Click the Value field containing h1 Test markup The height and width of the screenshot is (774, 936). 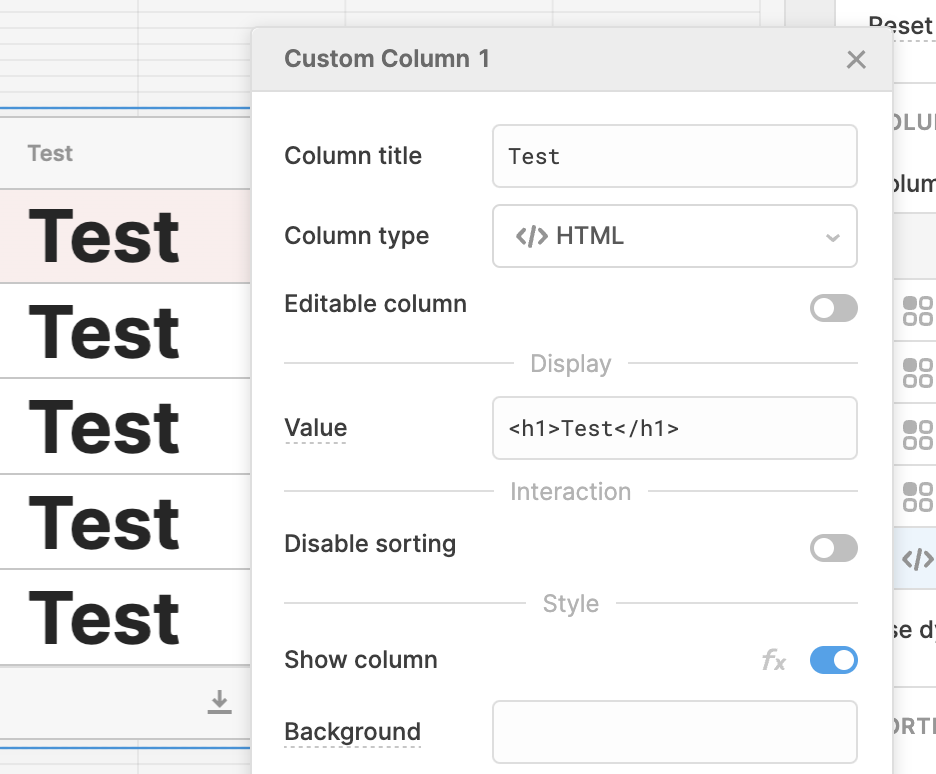point(675,427)
